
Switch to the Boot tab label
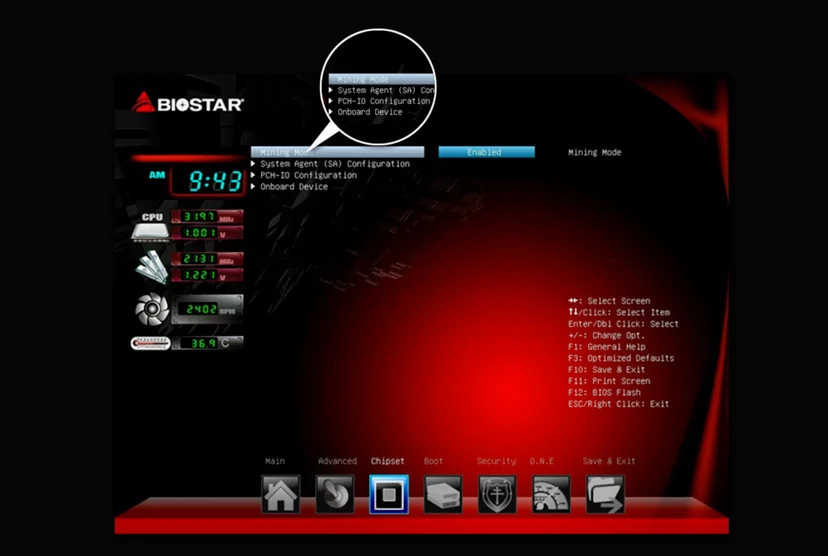click(x=434, y=461)
